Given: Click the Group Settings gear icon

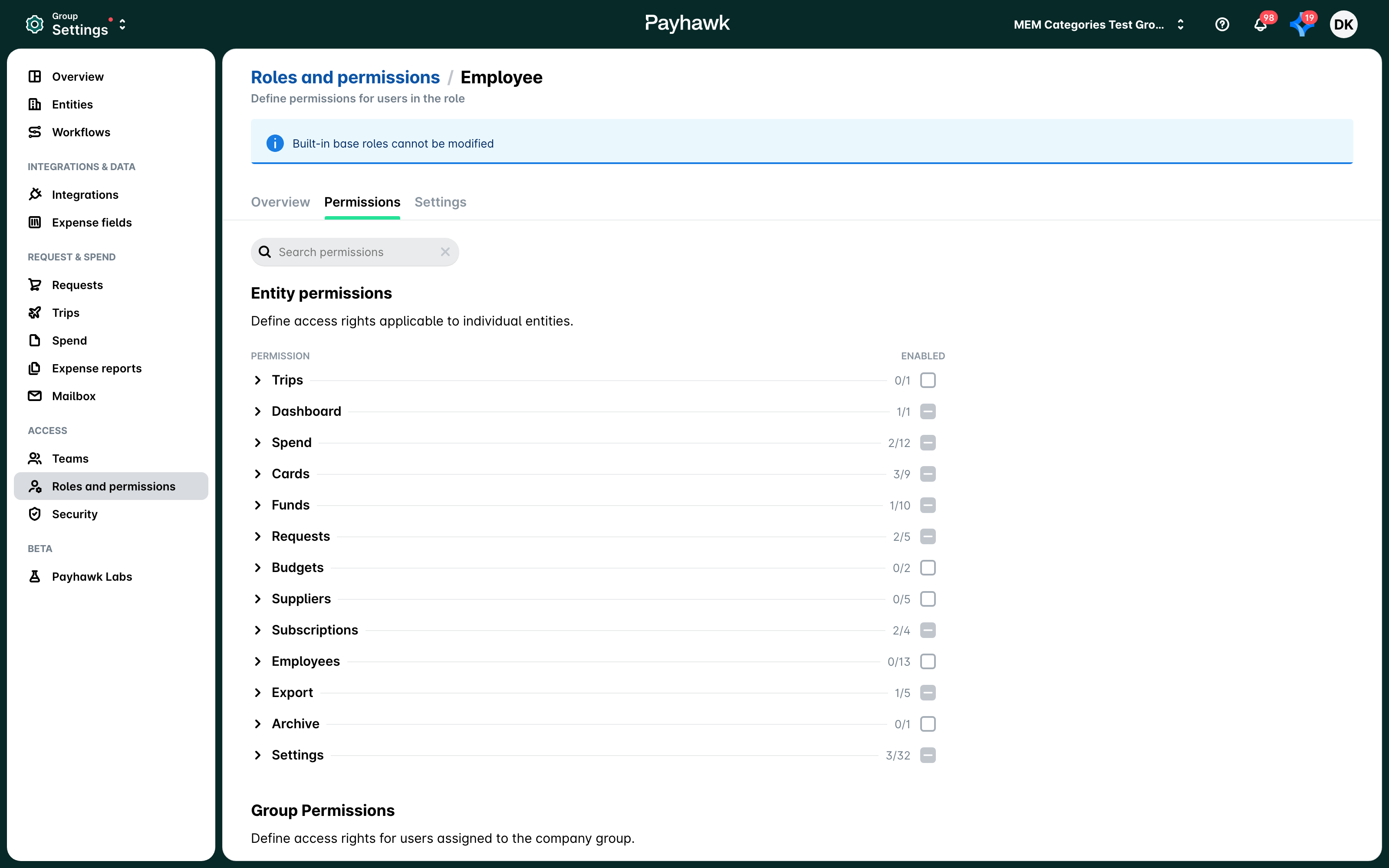Looking at the screenshot, I should click(x=34, y=24).
